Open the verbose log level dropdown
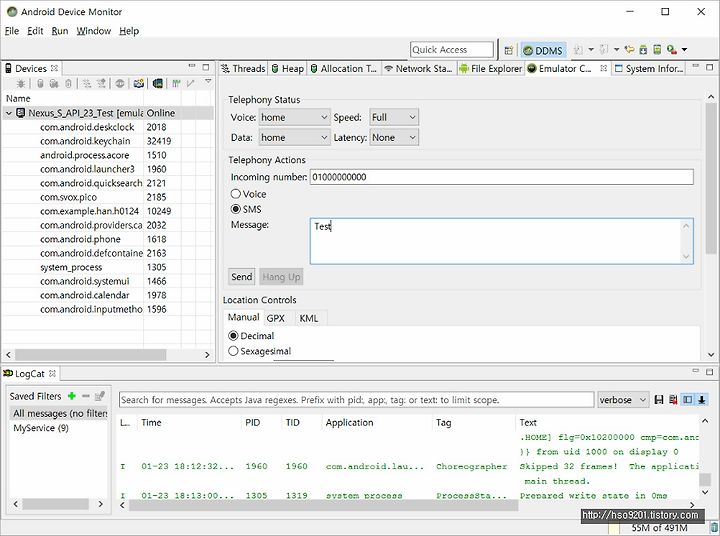The height and width of the screenshot is (536, 720). tap(623, 400)
